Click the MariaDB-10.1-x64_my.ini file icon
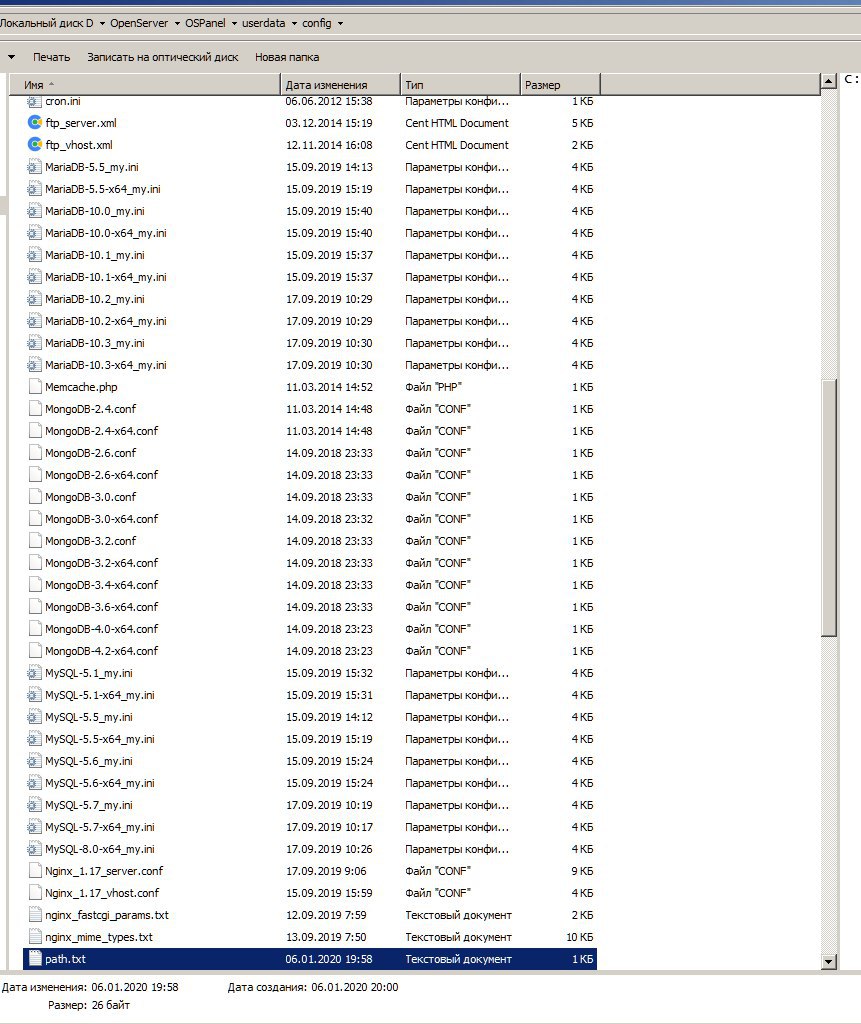This screenshot has height=1024, width=861. pyautogui.click(x=35, y=277)
